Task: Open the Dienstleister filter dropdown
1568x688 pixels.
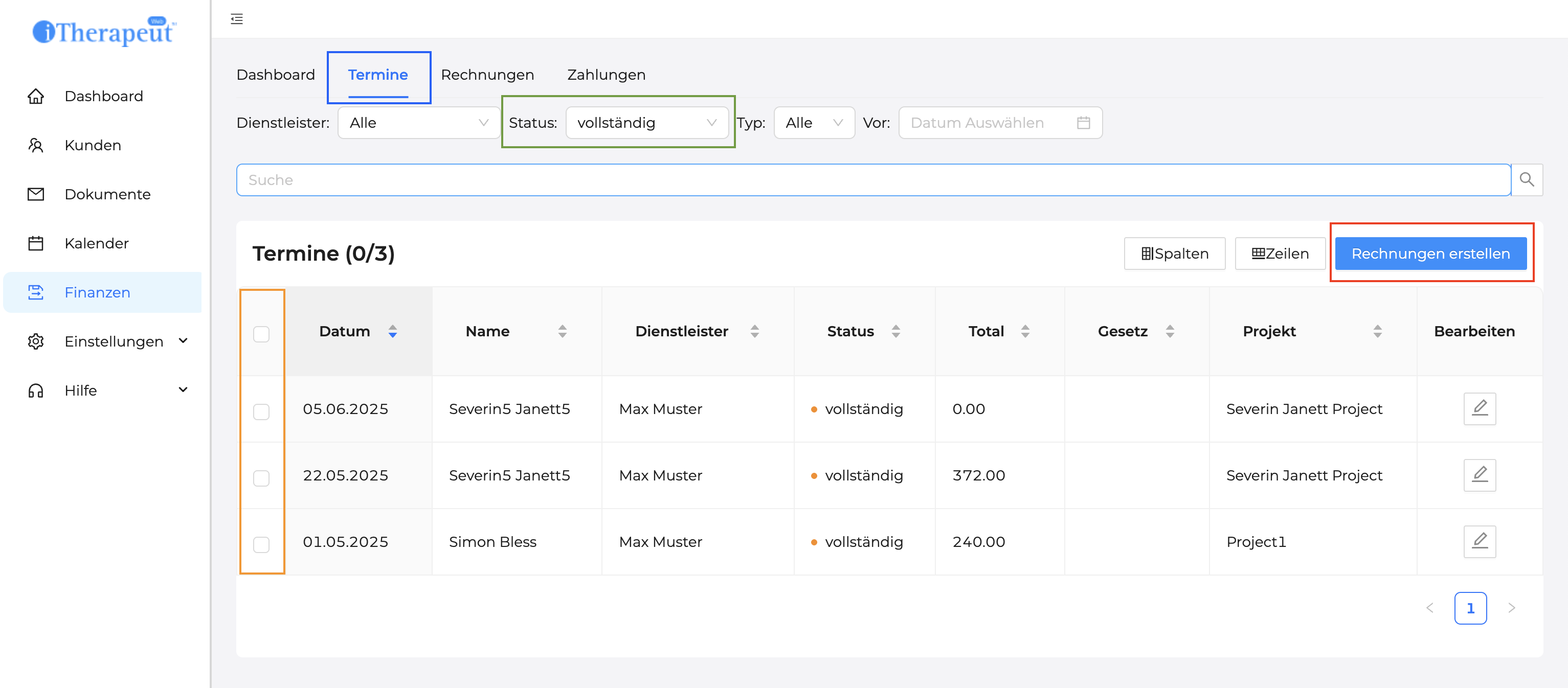Action: coord(419,123)
